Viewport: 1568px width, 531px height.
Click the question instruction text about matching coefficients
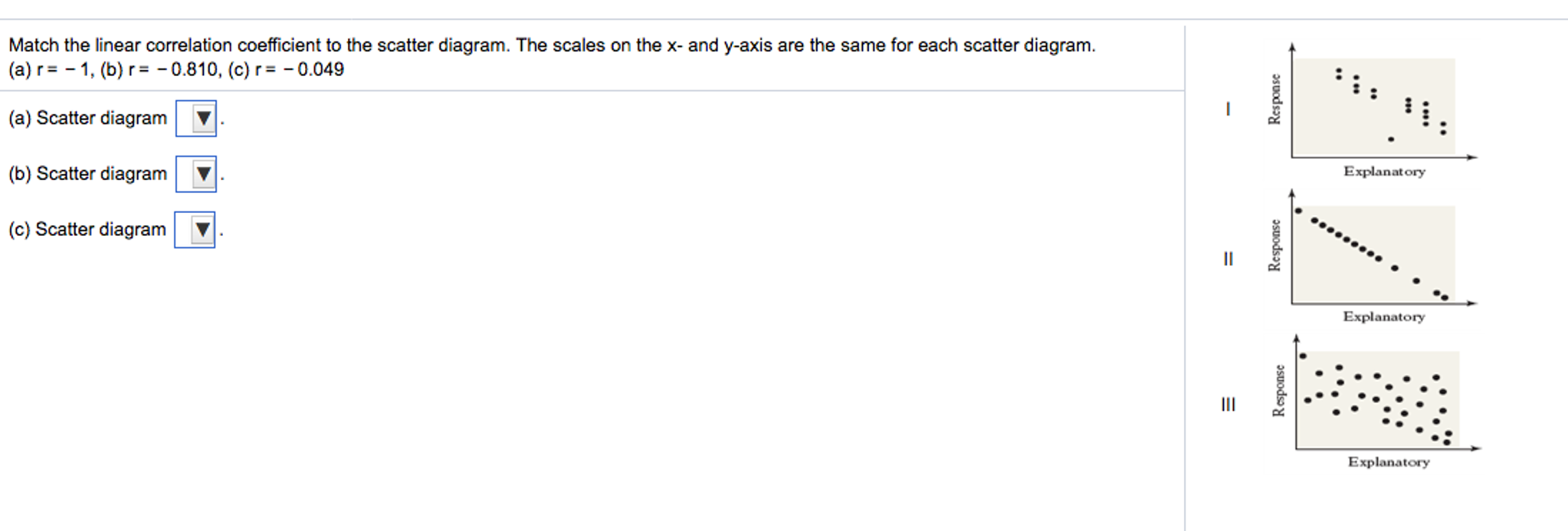[x=552, y=45]
